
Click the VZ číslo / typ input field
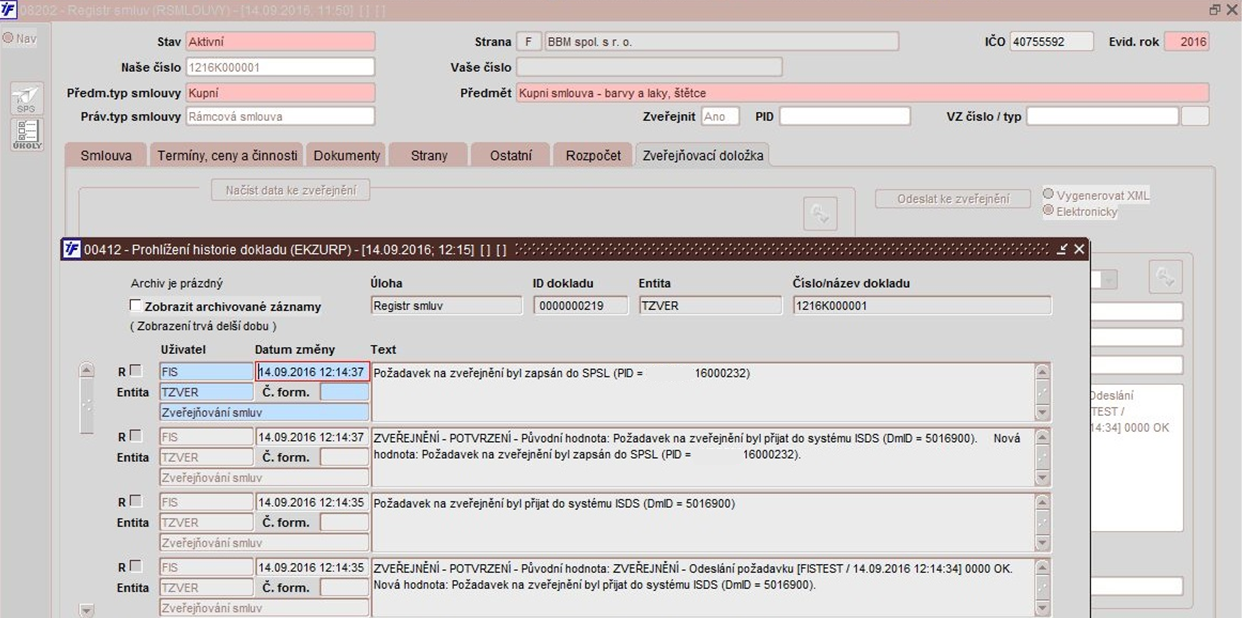pyautogui.click(x=1102, y=116)
